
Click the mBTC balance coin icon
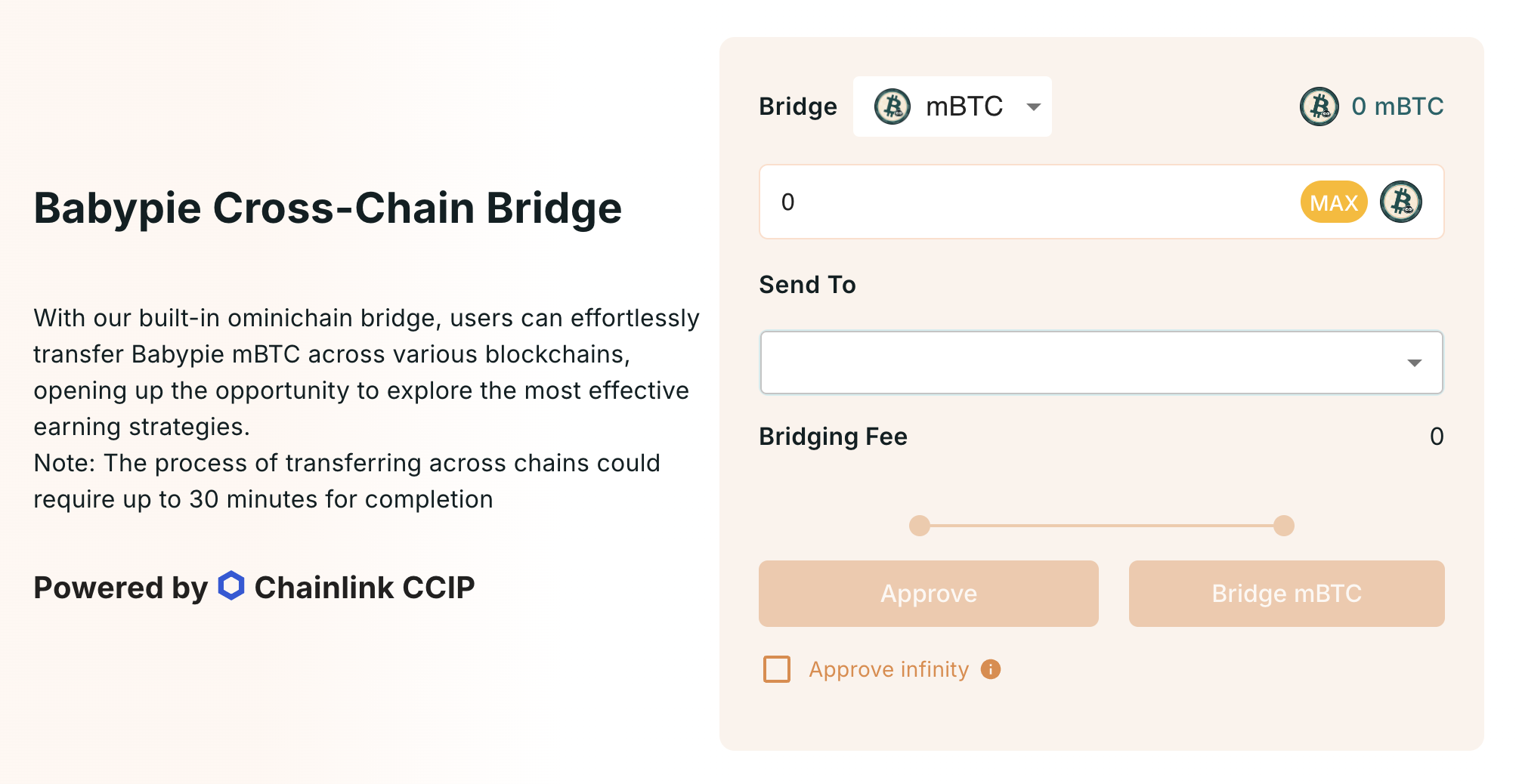1319,106
